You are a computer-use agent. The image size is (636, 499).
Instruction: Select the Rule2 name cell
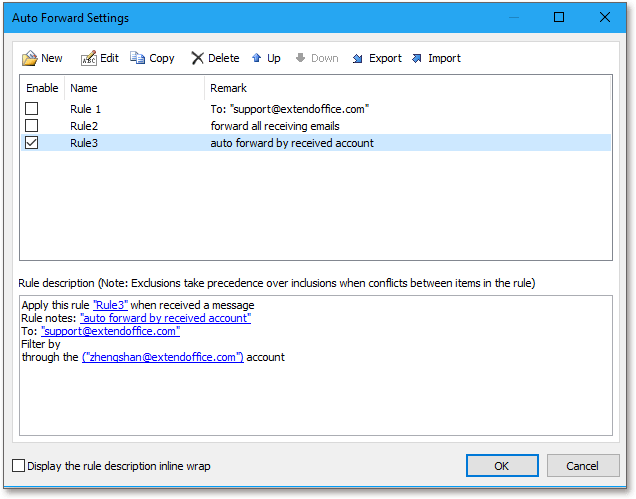(x=84, y=126)
